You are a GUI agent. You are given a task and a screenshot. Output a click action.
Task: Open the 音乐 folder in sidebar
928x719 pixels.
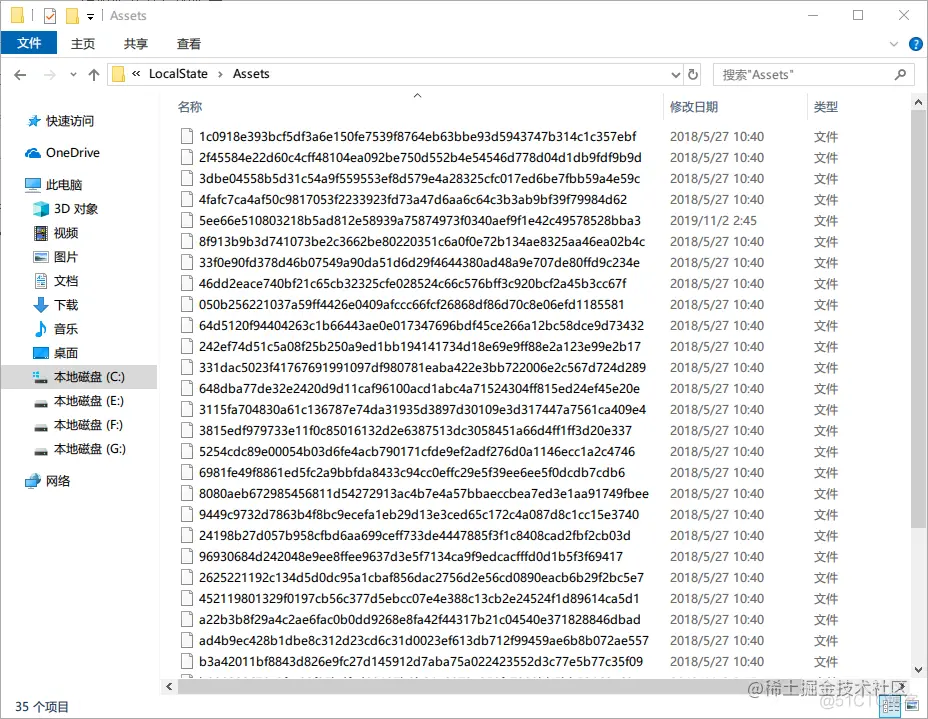click(x=55, y=329)
